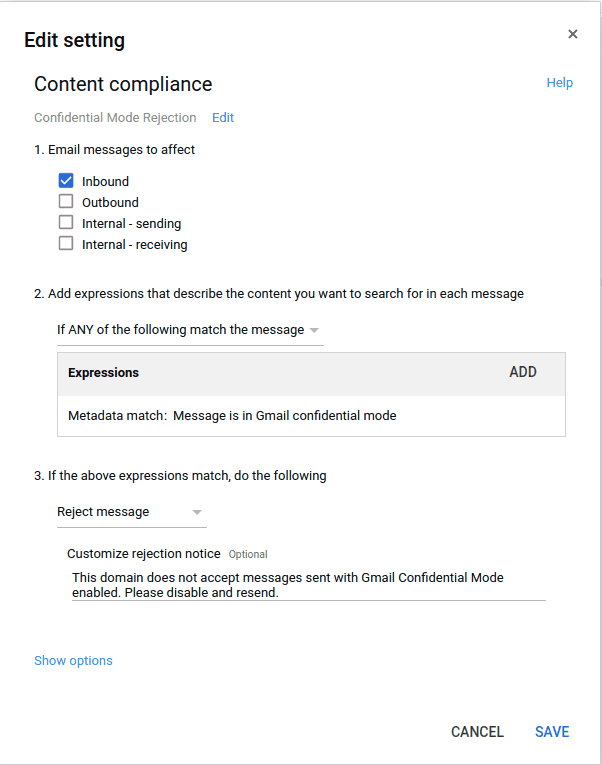Open the 'If ANY of the following' dropdown
This screenshot has height=765, width=602.
pos(189,330)
